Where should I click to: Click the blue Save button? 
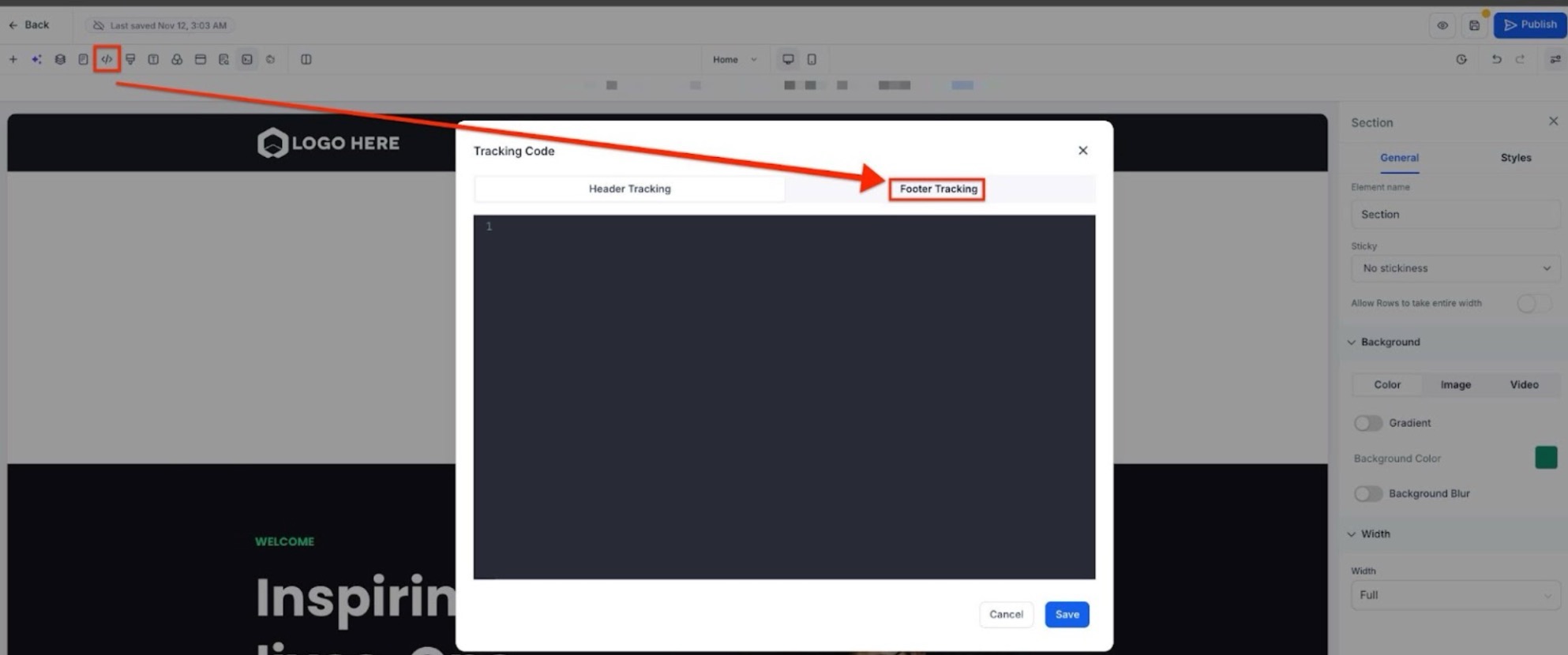[x=1066, y=614]
